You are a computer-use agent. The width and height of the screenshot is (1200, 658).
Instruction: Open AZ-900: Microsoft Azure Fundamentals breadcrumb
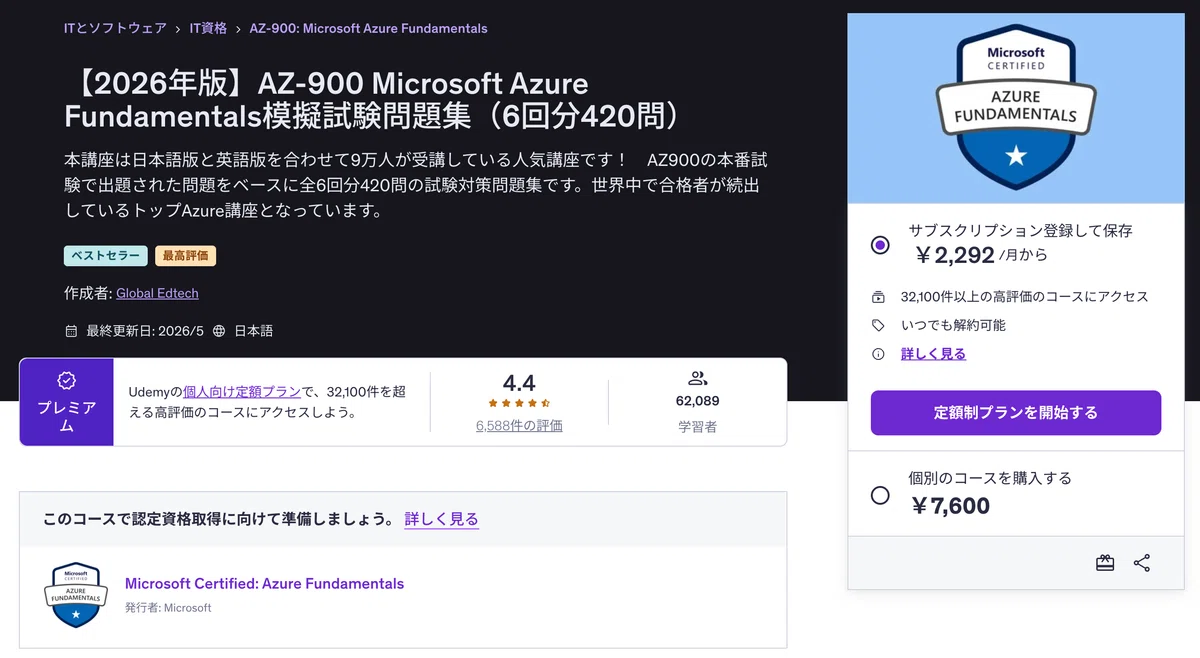pos(368,28)
